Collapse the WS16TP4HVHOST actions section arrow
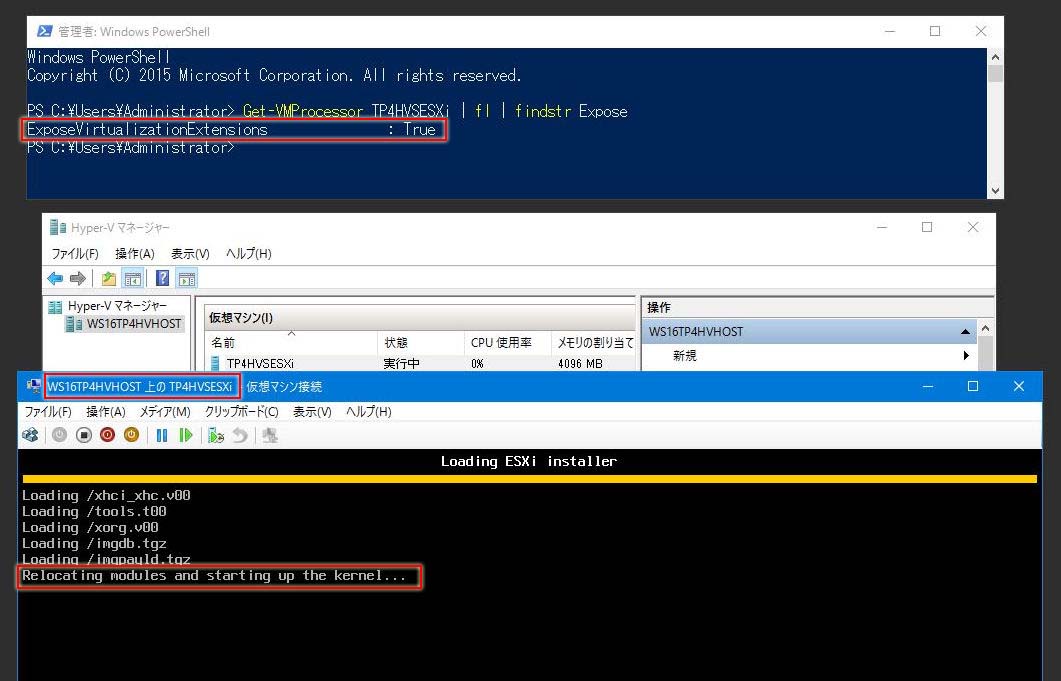Screen dimensions: 1061x681 (x=965, y=332)
